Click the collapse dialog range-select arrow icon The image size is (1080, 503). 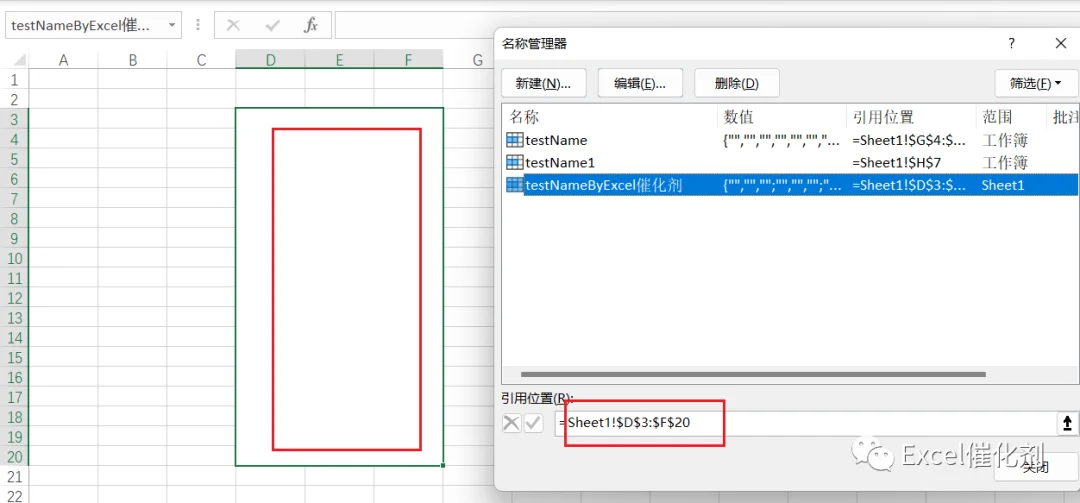point(1068,423)
